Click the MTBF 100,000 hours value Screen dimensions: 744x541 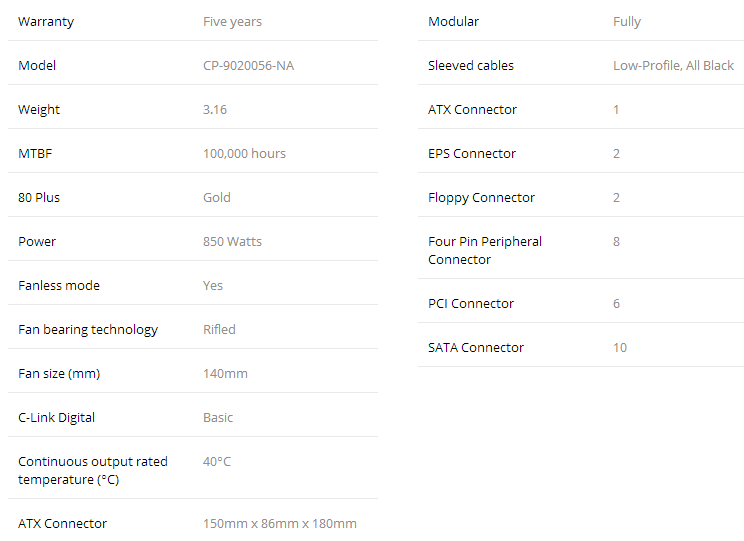244,154
